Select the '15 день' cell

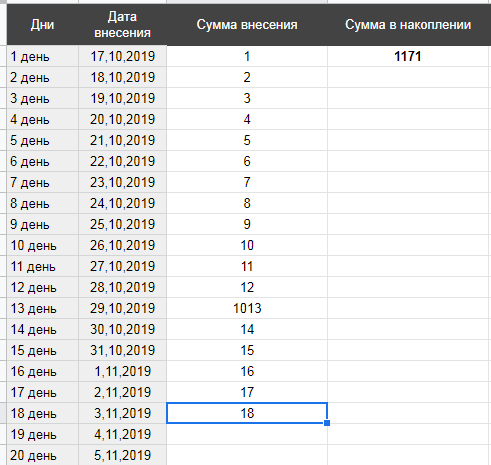42,350
